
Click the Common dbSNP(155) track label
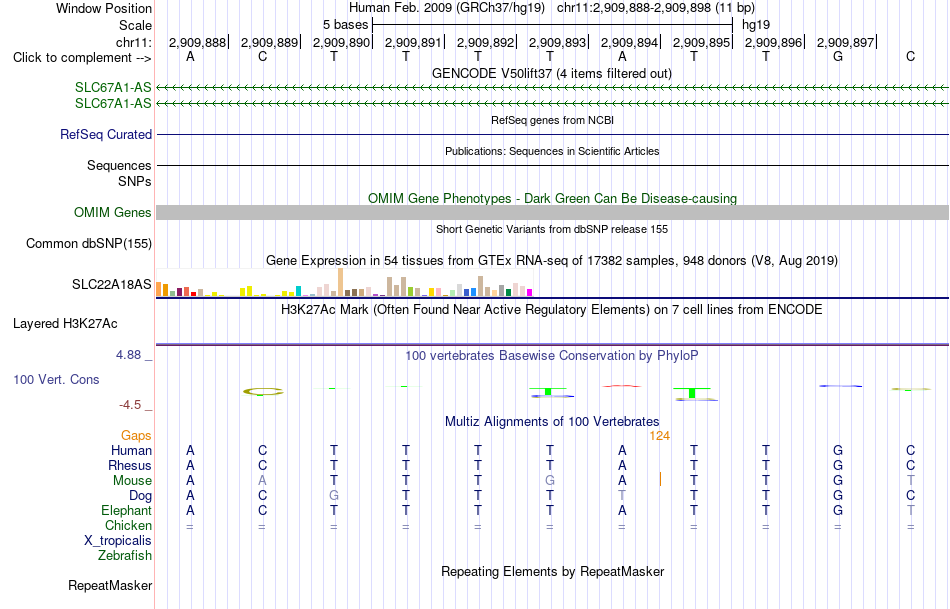tap(89, 244)
